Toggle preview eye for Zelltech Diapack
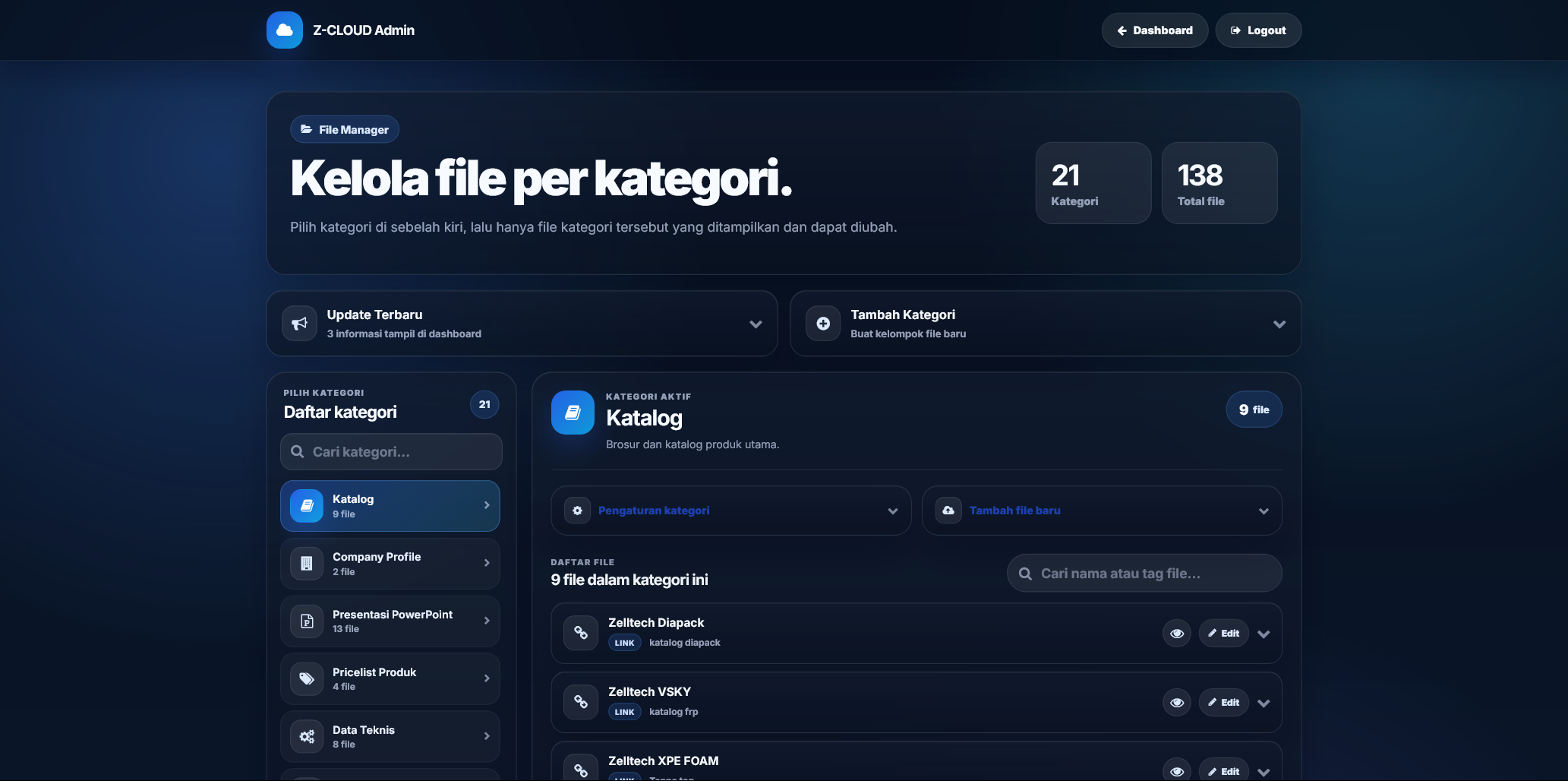The height and width of the screenshot is (781, 1568). tap(1177, 634)
